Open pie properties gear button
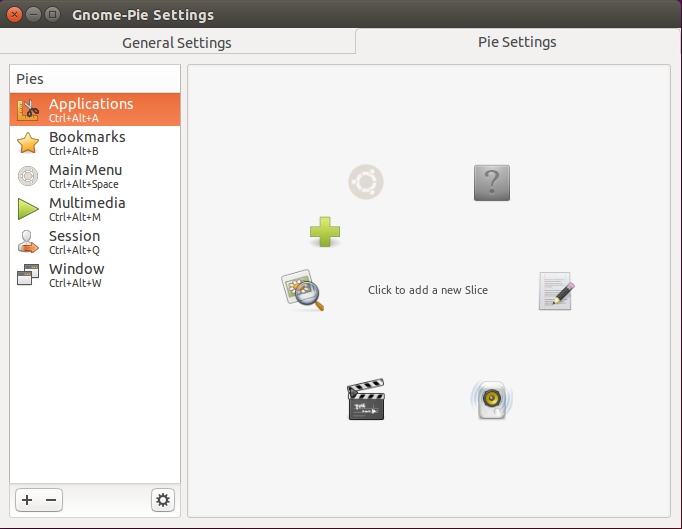 [163, 500]
